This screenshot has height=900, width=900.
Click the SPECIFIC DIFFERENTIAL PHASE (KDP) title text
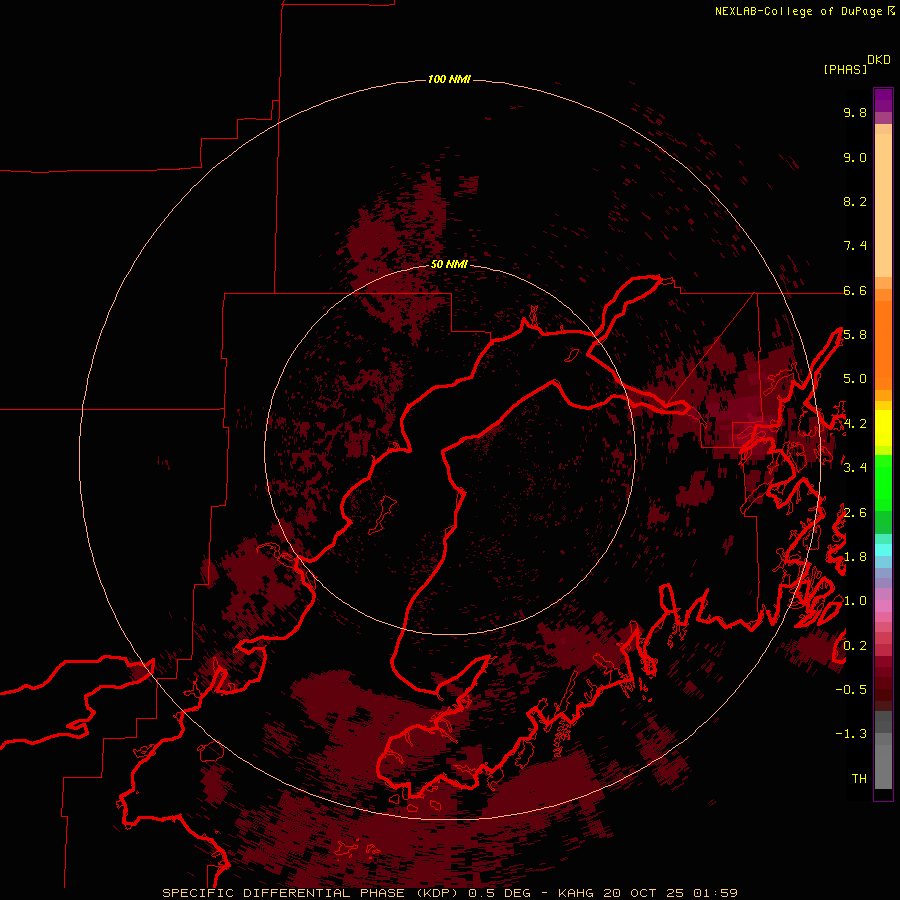pos(312,893)
